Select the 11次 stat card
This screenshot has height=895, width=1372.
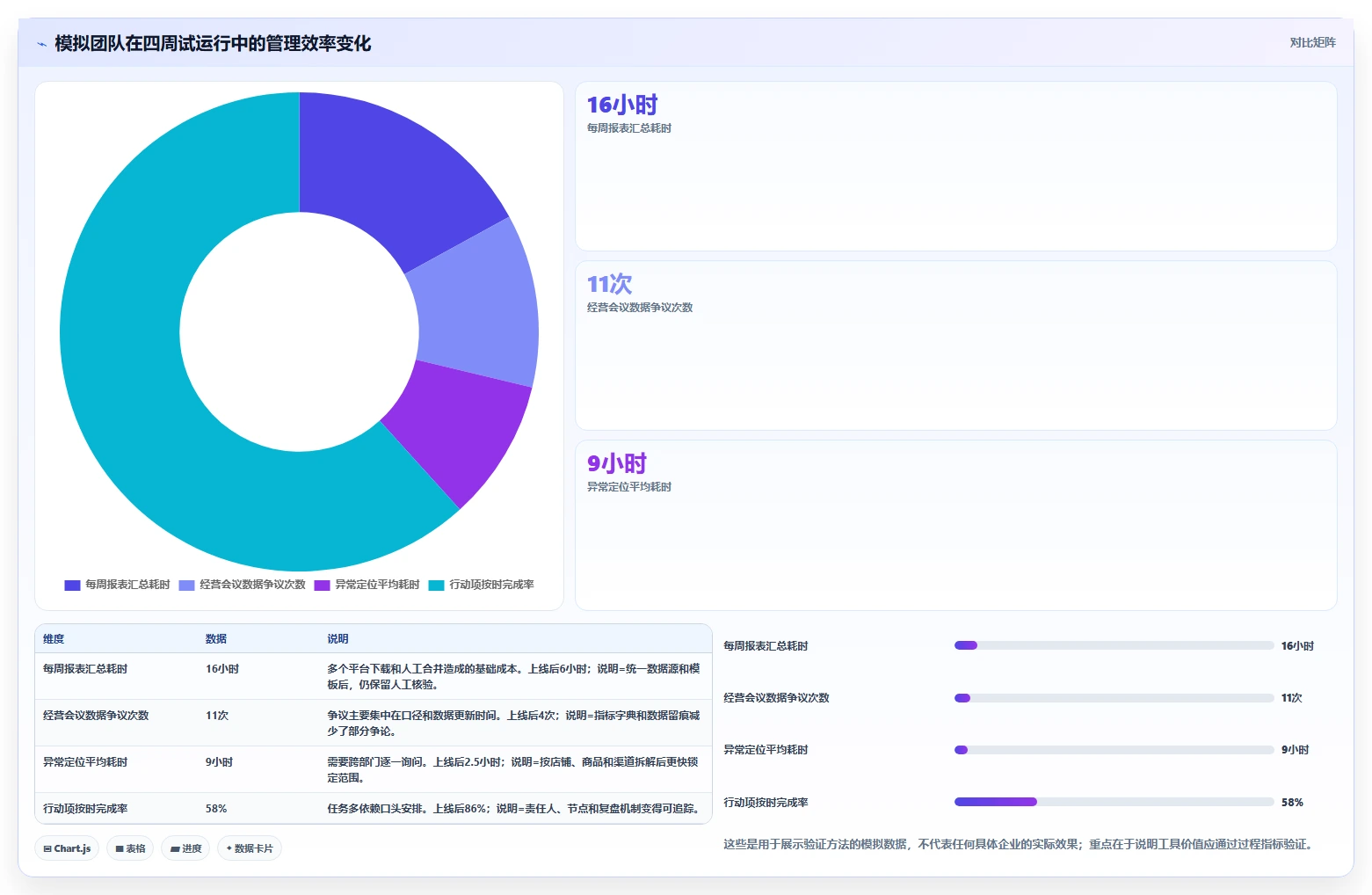pyautogui.click(x=956, y=346)
